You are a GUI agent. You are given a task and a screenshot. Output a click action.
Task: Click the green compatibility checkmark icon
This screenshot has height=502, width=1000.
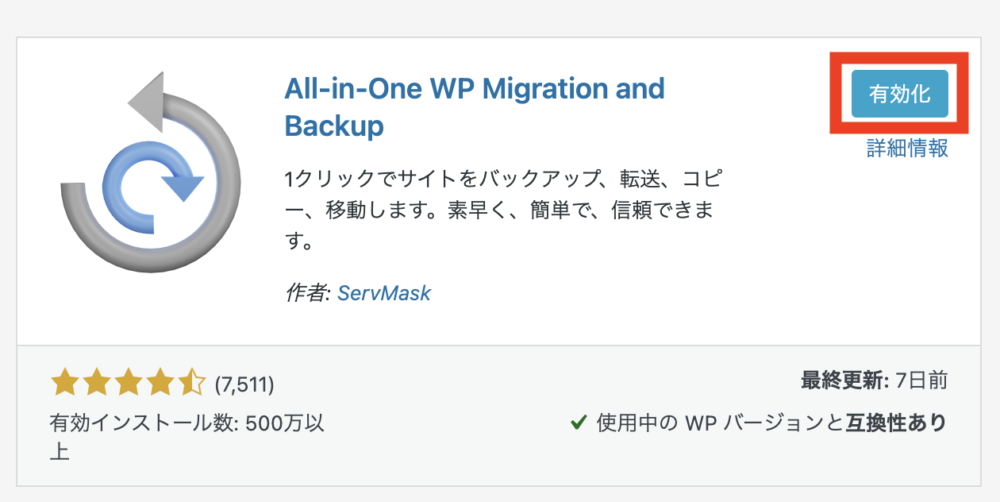(x=578, y=422)
